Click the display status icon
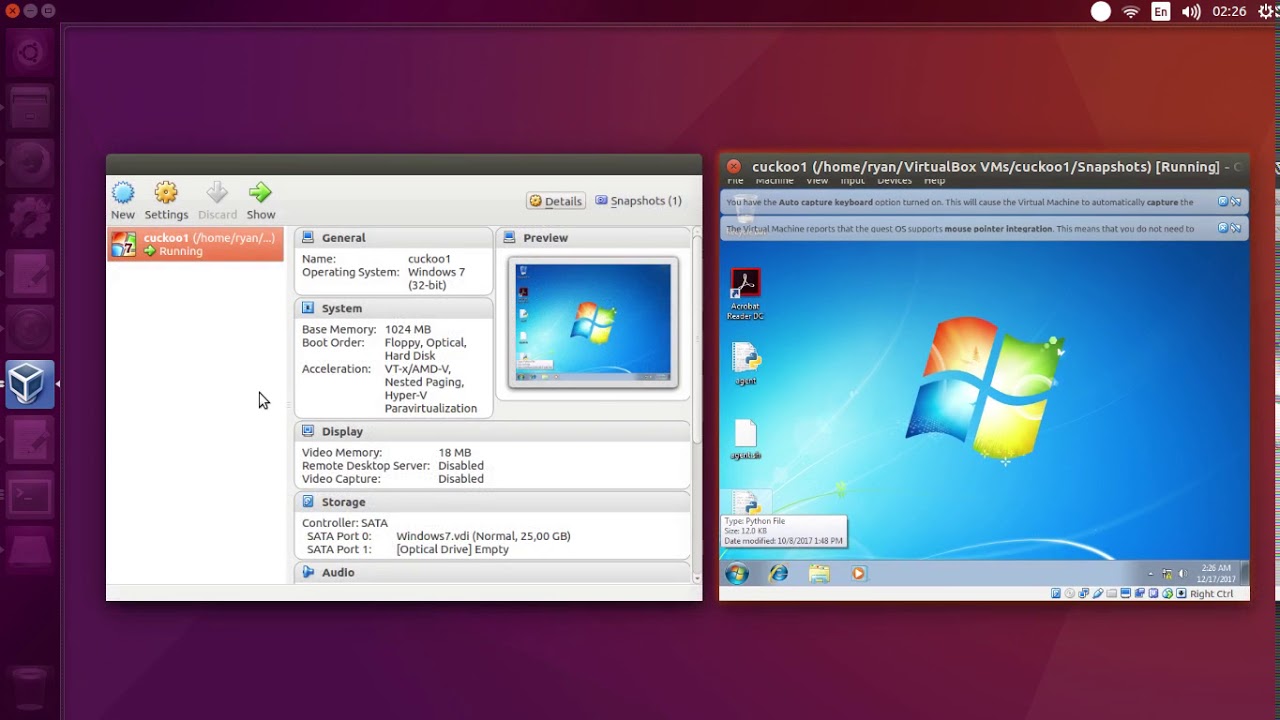The image size is (1280, 720). point(1125,593)
